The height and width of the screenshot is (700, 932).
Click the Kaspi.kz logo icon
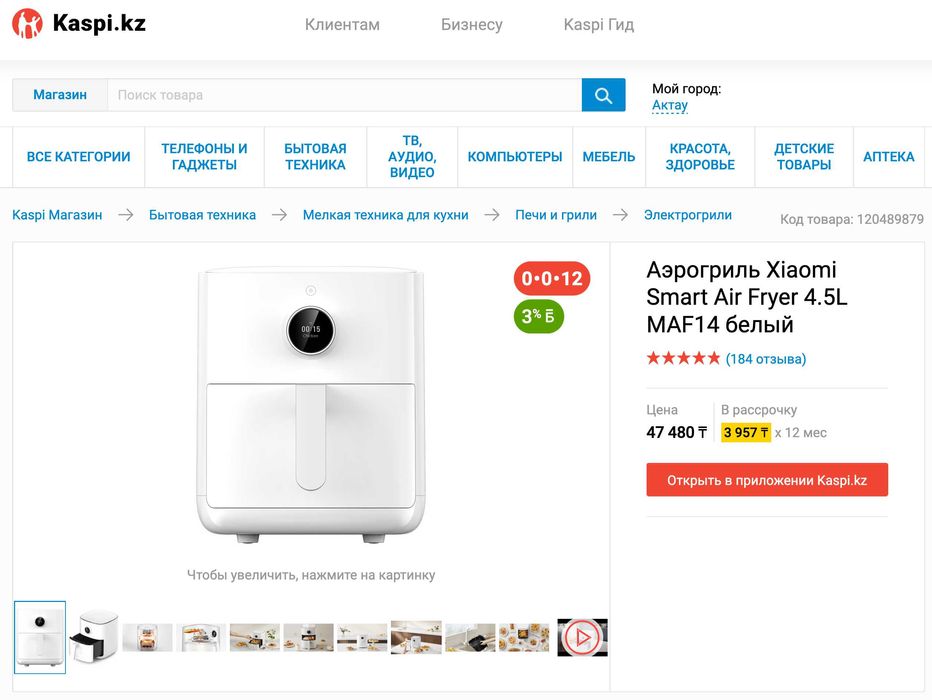(27, 24)
